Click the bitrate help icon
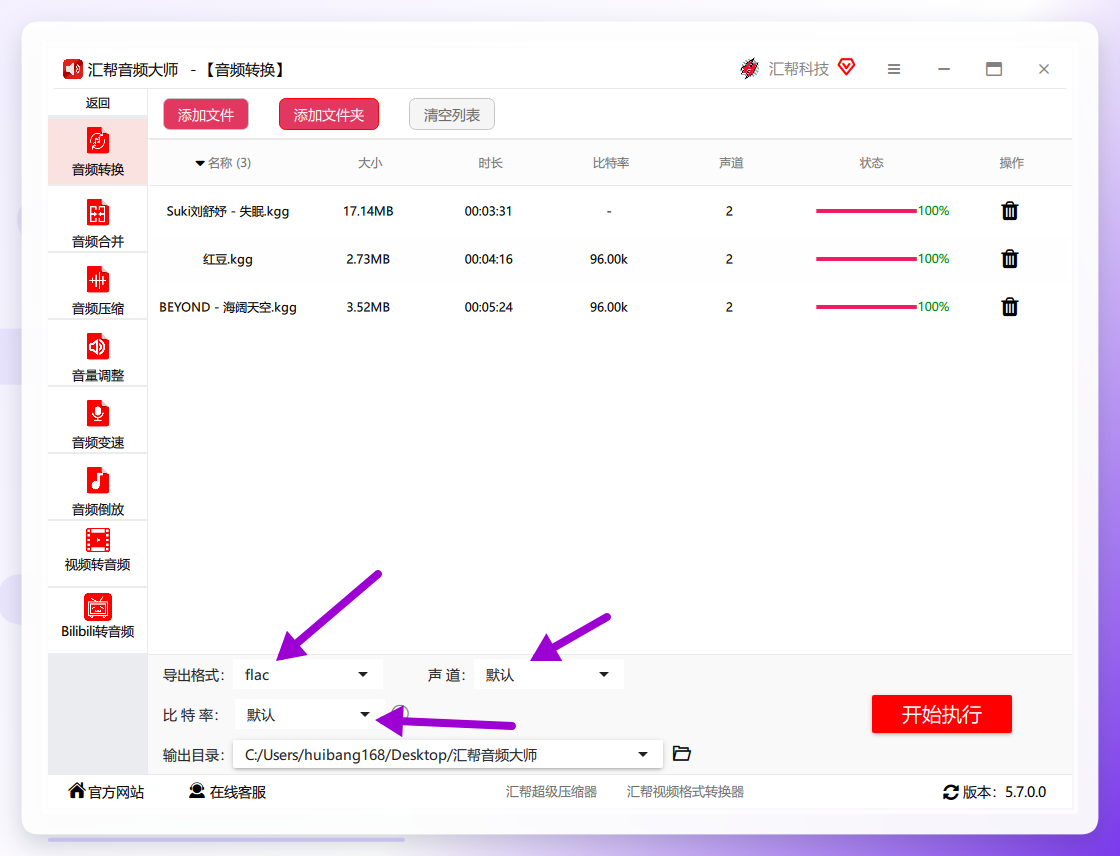The height and width of the screenshot is (856, 1120). pos(400,712)
